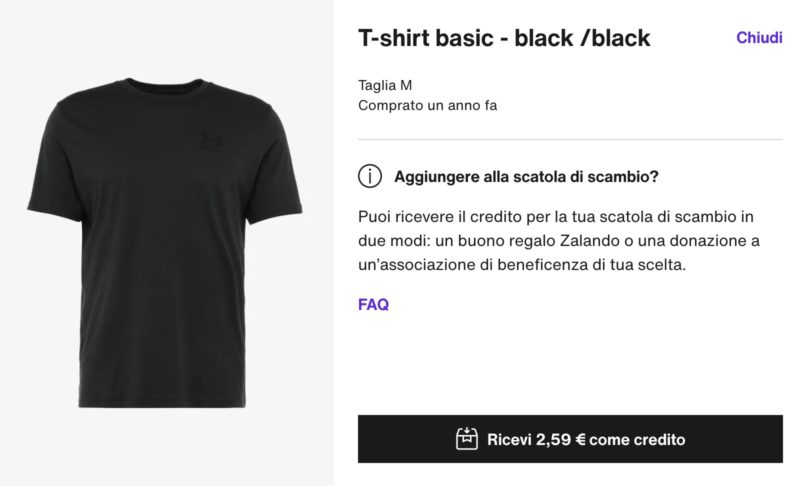Select the title T-shirt basic - black /black
Screen dimensions: 800x486
(x=504, y=39)
